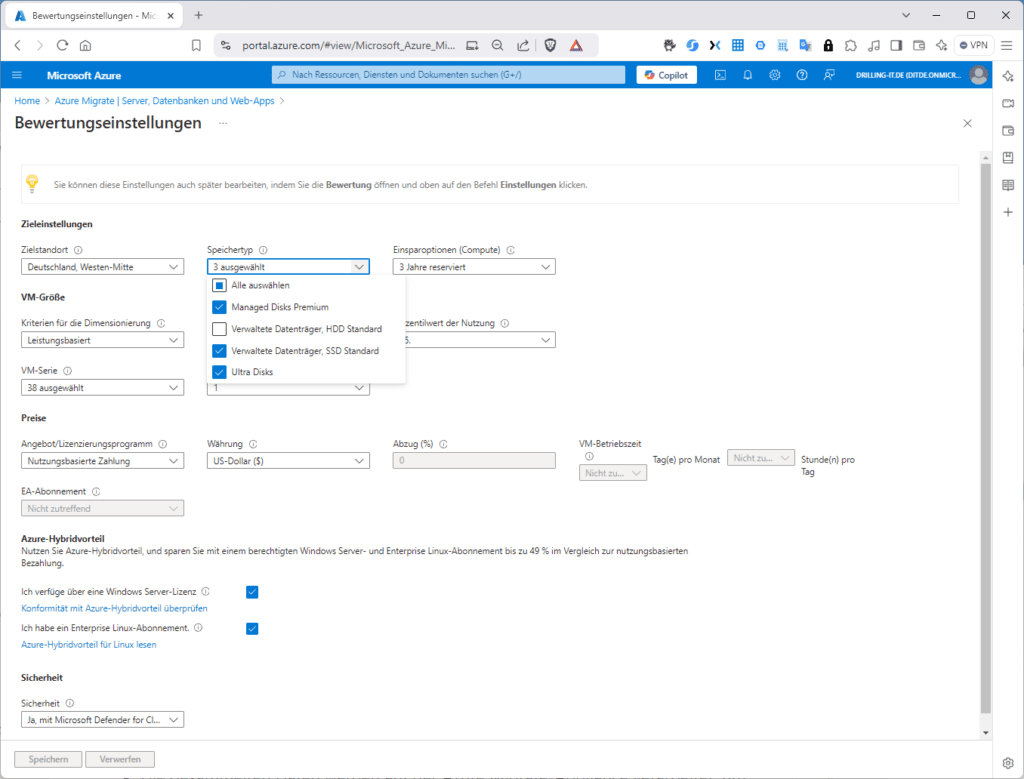Toggle the VPN button in browser toolbar
This screenshot has width=1024, height=779.
point(974,45)
